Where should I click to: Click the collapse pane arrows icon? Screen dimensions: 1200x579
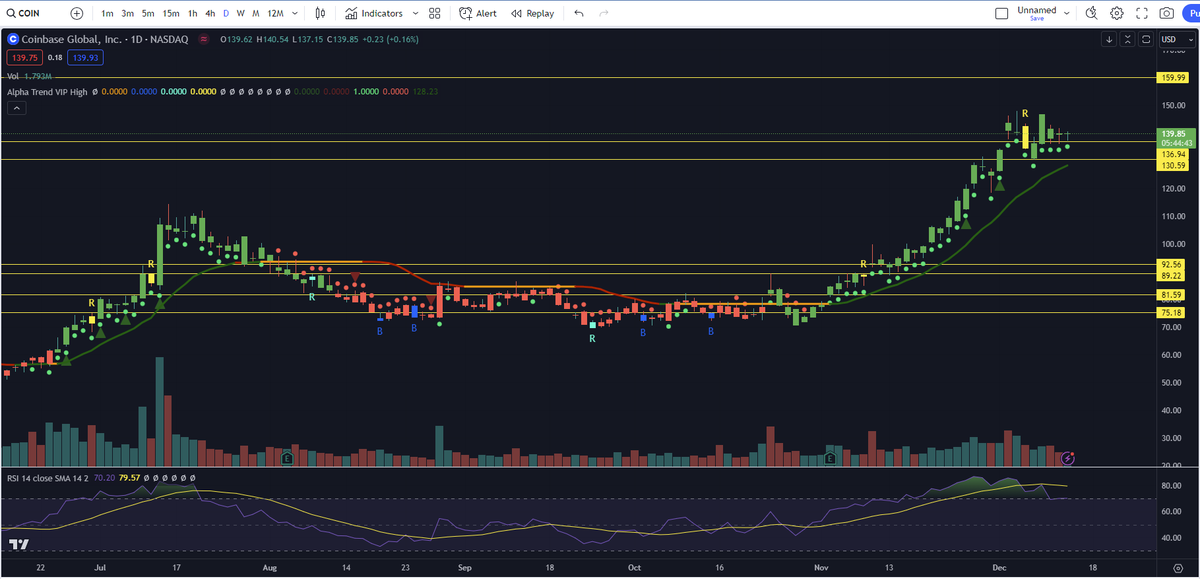pyautogui.click(x=1127, y=39)
